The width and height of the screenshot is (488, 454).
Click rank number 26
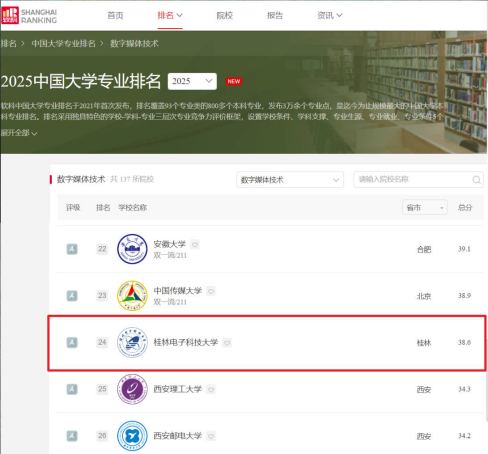click(x=102, y=436)
